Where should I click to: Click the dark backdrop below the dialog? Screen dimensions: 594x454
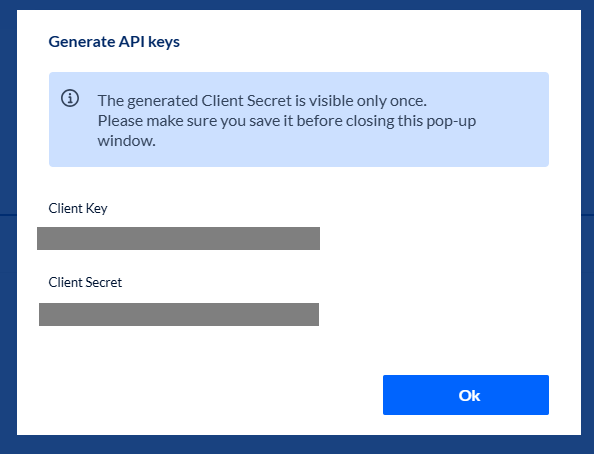pyautogui.click(x=297, y=445)
